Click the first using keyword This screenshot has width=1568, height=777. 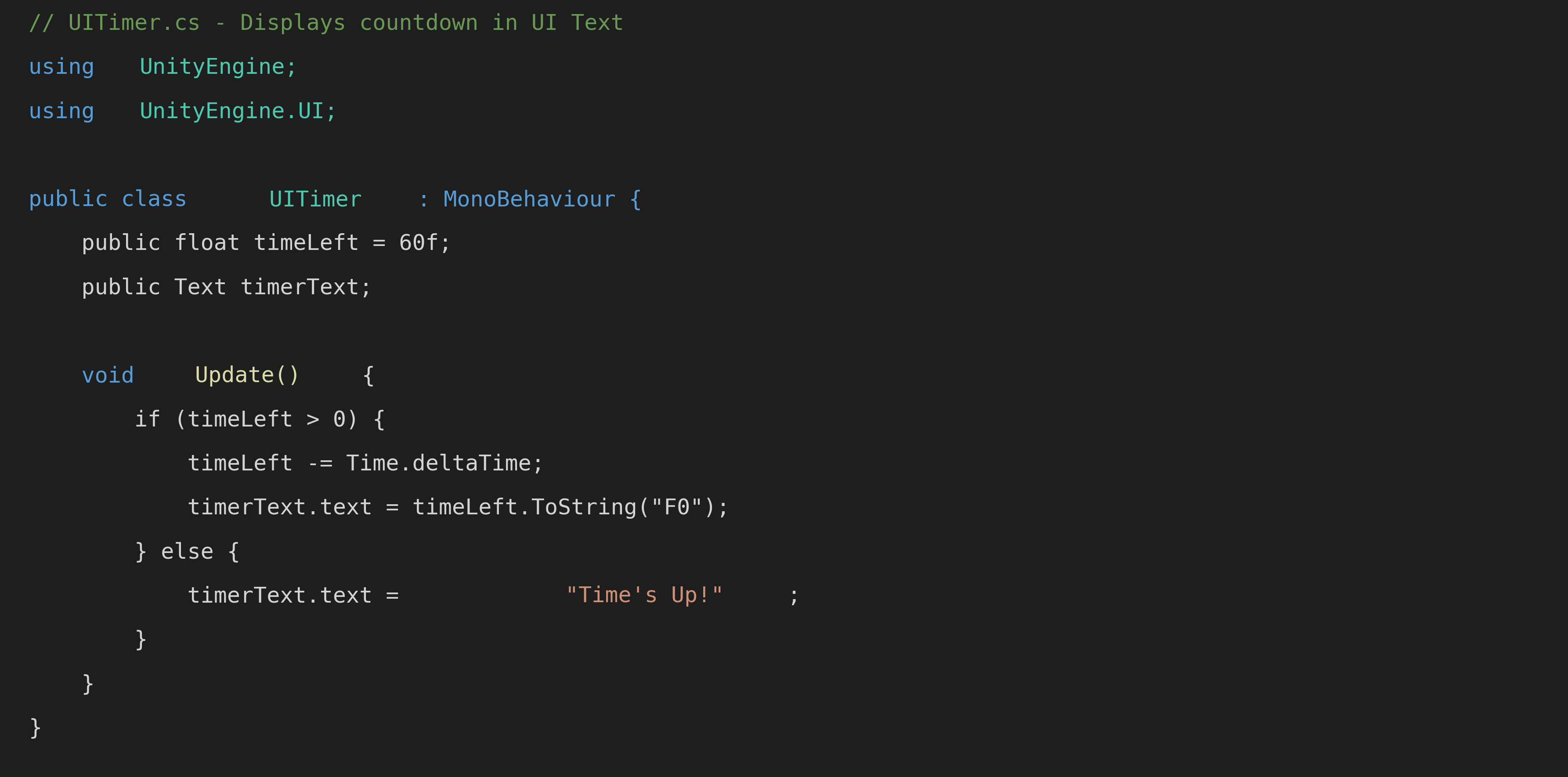[x=61, y=67]
